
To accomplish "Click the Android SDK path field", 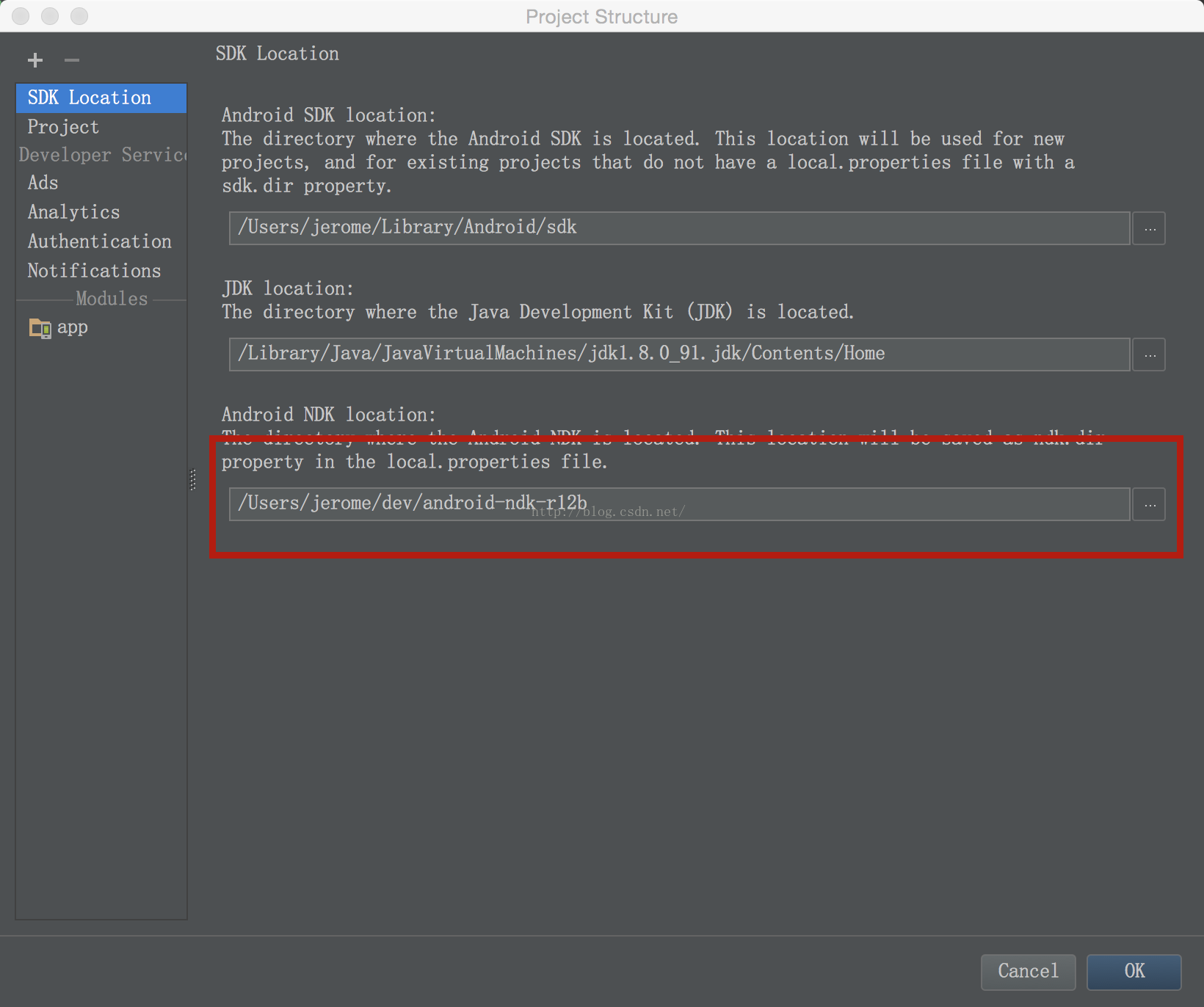I will pyautogui.click(x=678, y=228).
